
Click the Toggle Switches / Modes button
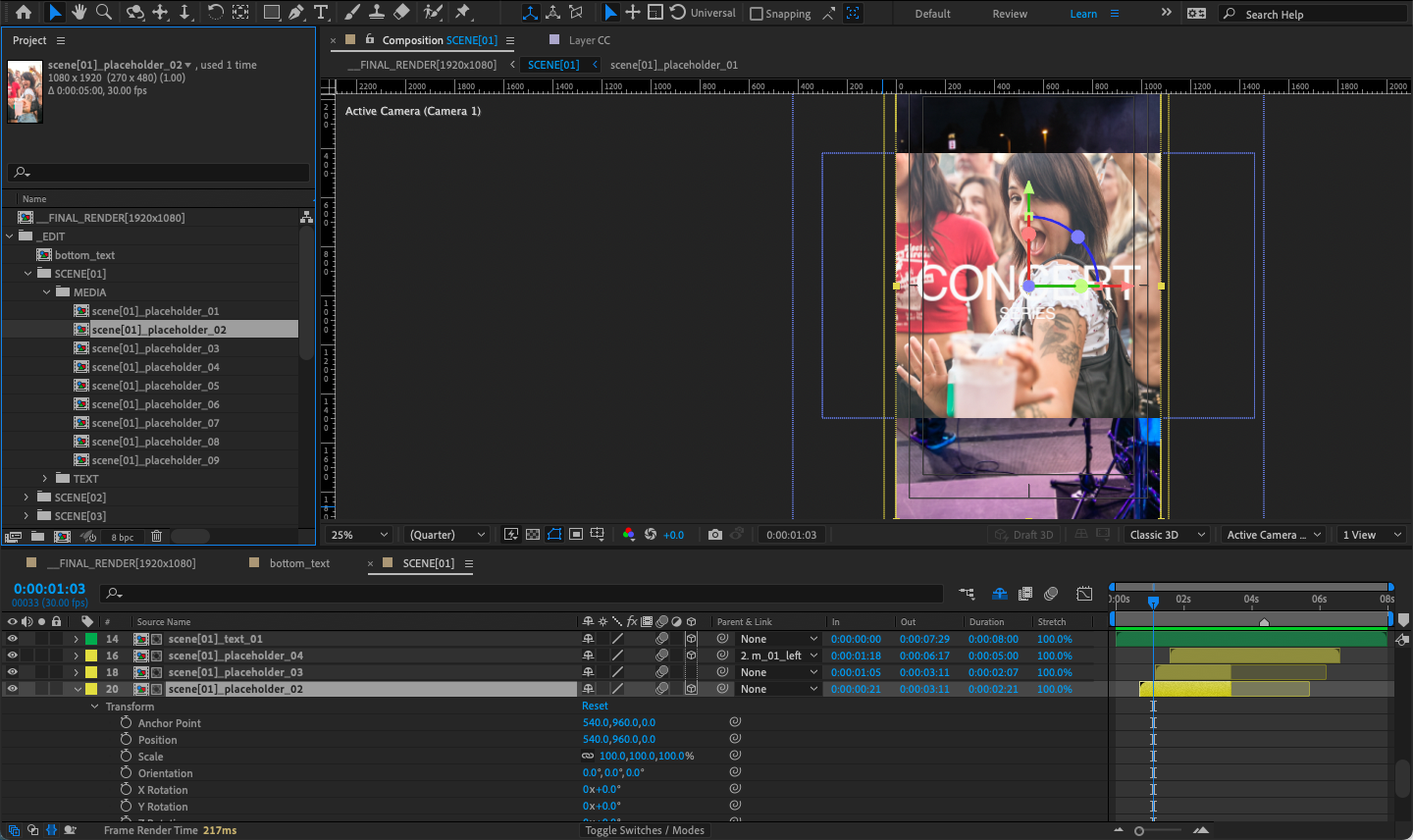pos(645,829)
